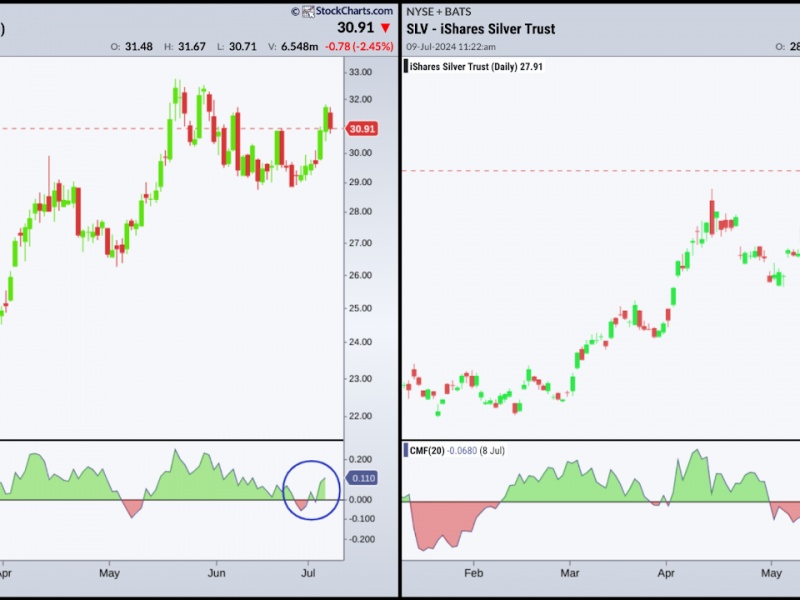This screenshot has height=600, width=800.
Task: Click the blue 0.110 CMF value tag
Action: click(x=362, y=478)
